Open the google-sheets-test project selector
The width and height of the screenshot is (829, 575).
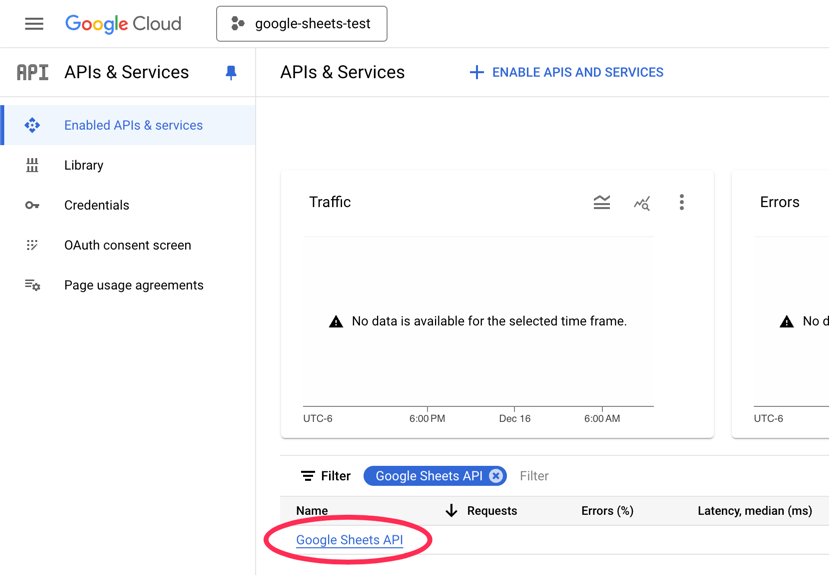(x=301, y=24)
